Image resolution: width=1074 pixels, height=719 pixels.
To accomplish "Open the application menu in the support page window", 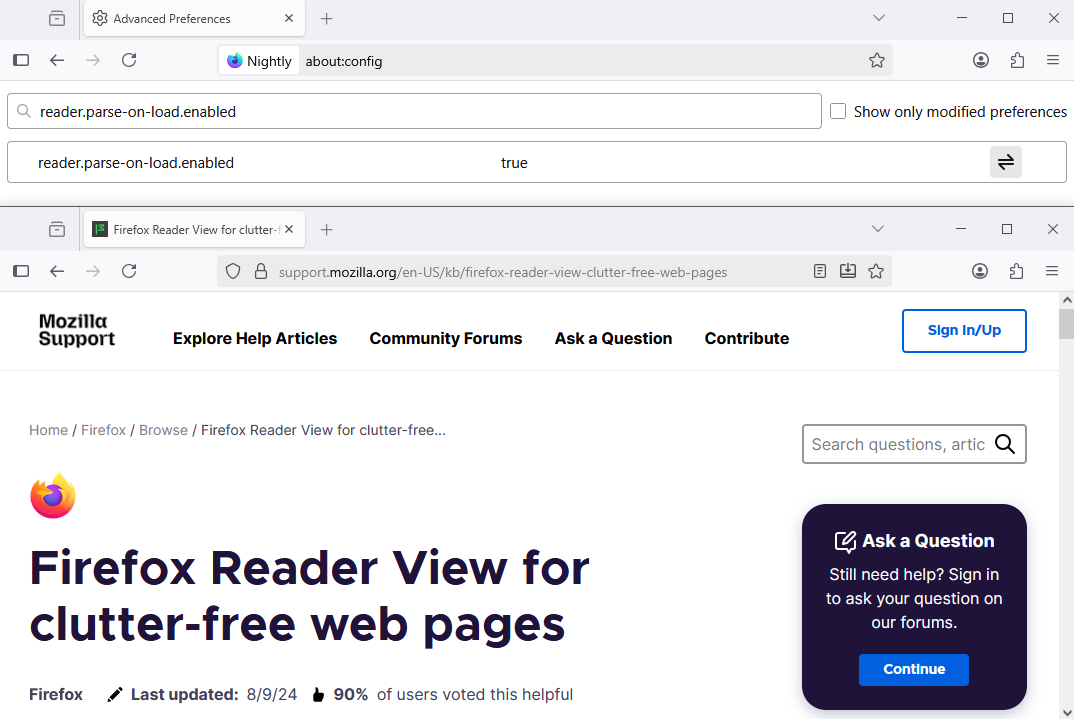I will pos(1052,271).
